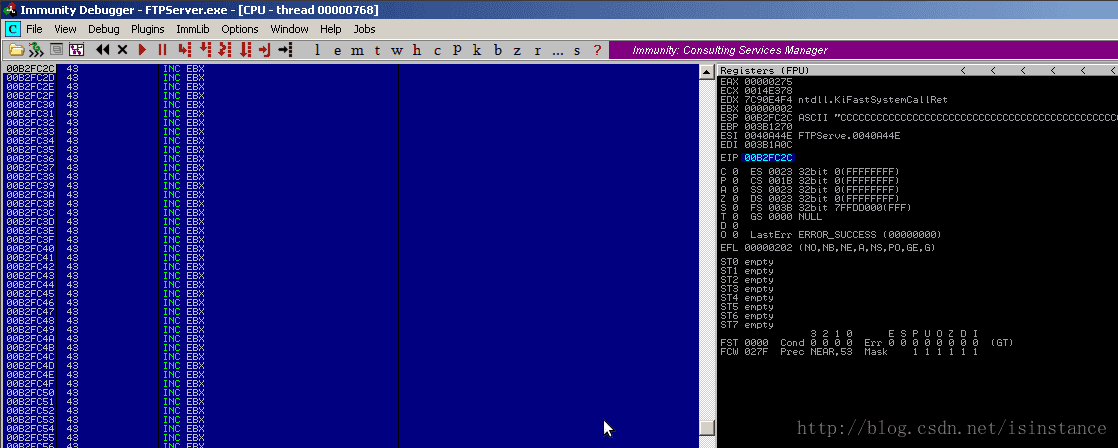Select the EAX 00000275 register value
The height and width of the screenshot is (448, 1118).
(768, 82)
